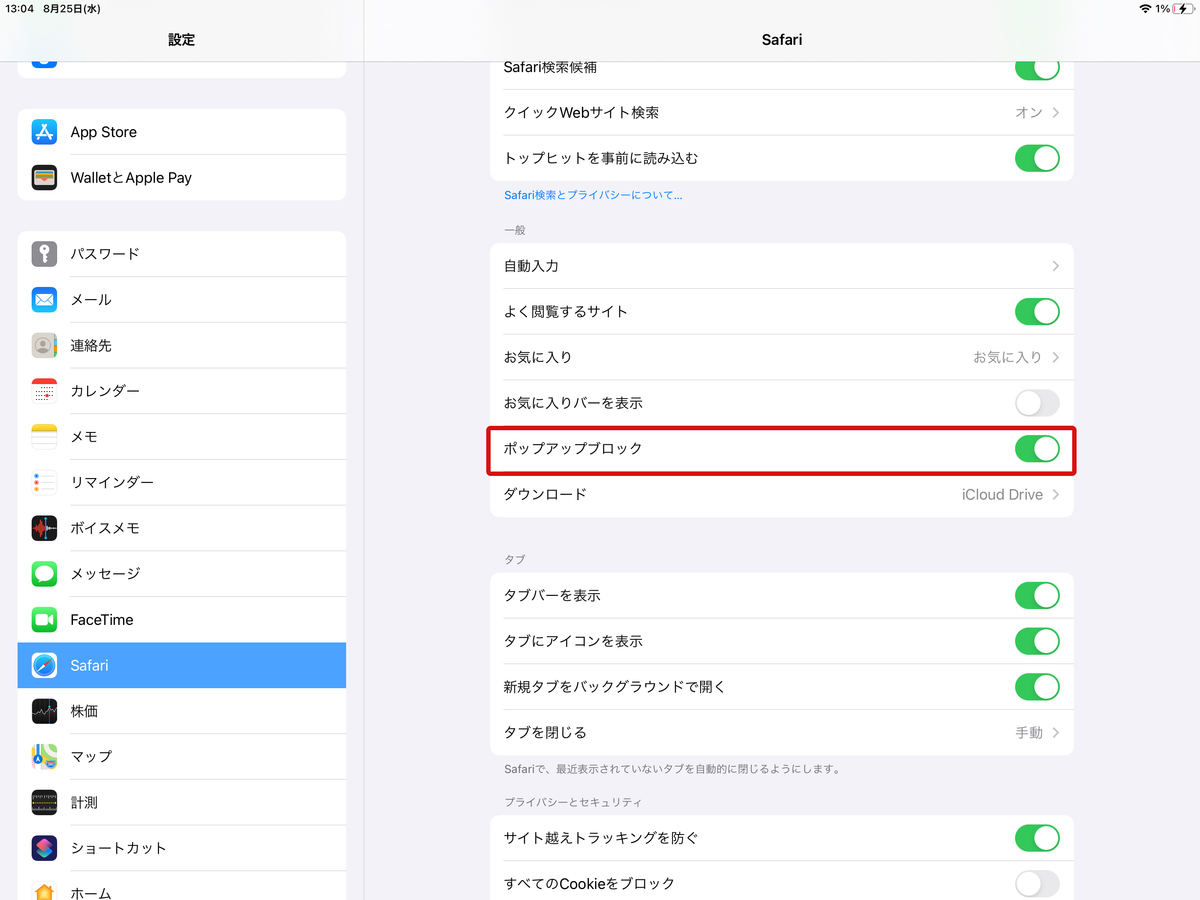Tap the メモ notes icon

[x=44, y=437]
